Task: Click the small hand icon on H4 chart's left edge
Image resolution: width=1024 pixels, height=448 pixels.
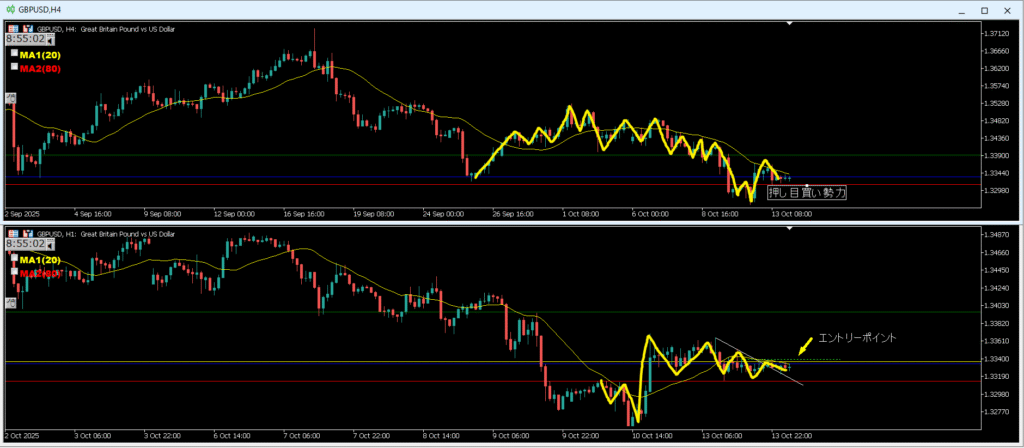Action: [x=10, y=97]
